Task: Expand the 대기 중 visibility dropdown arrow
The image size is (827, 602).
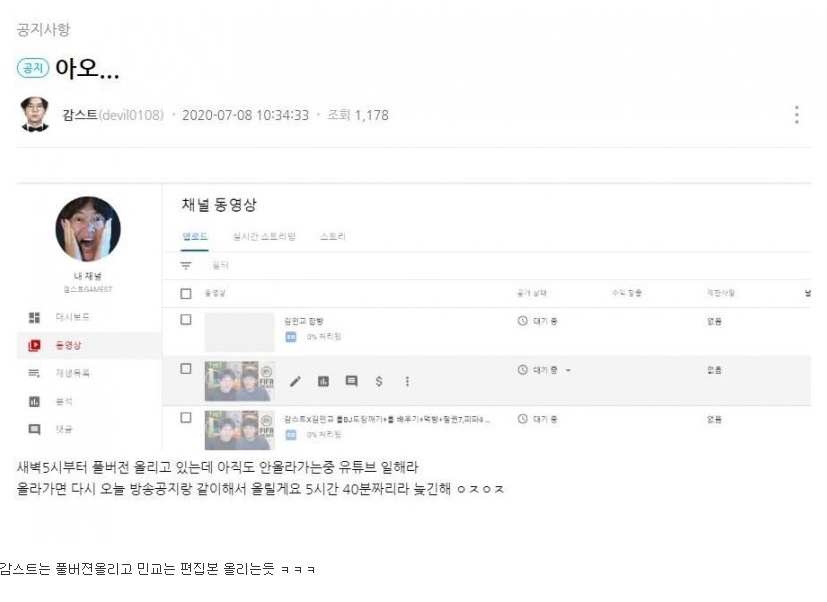Action: pos(568,370)
